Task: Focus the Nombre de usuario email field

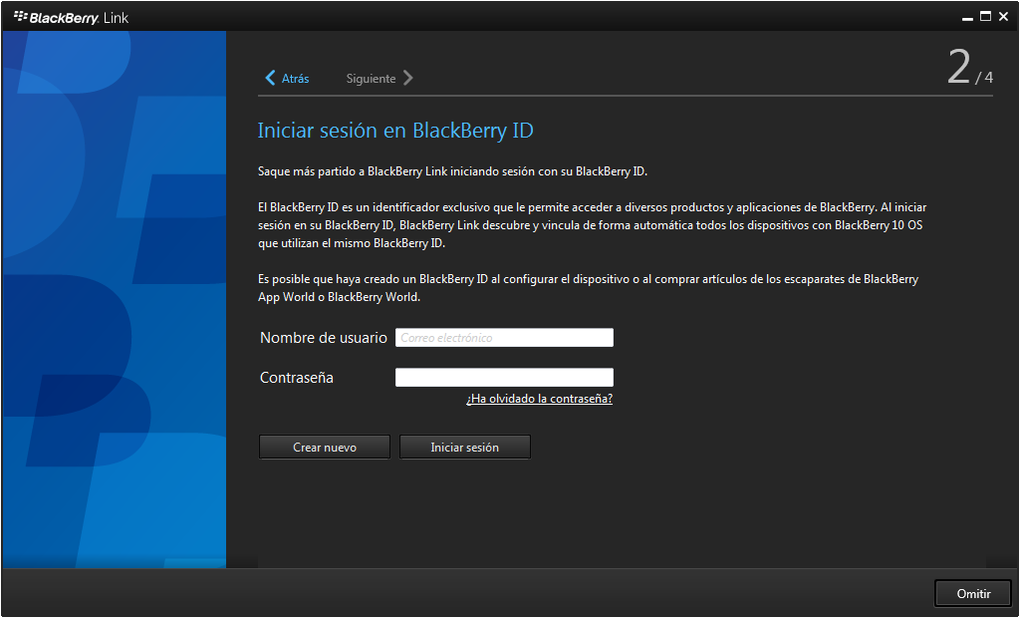Action: coord(504,338)
